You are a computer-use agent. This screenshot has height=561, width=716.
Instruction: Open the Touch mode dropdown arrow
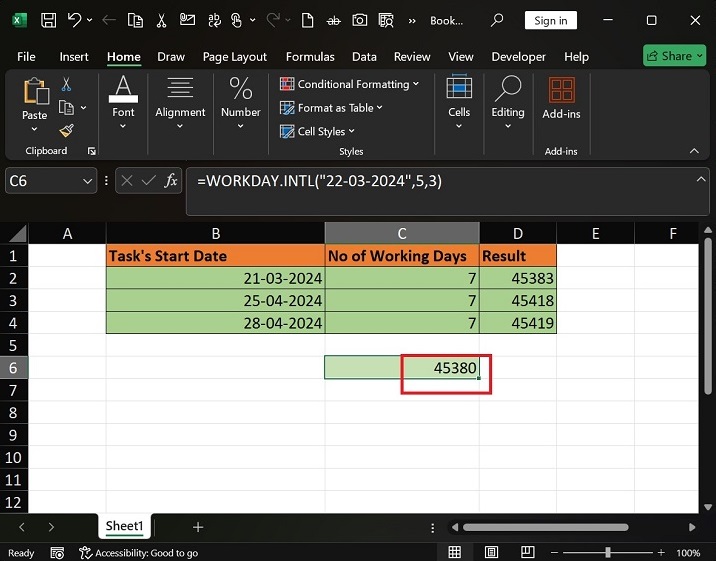click(253, 20)
